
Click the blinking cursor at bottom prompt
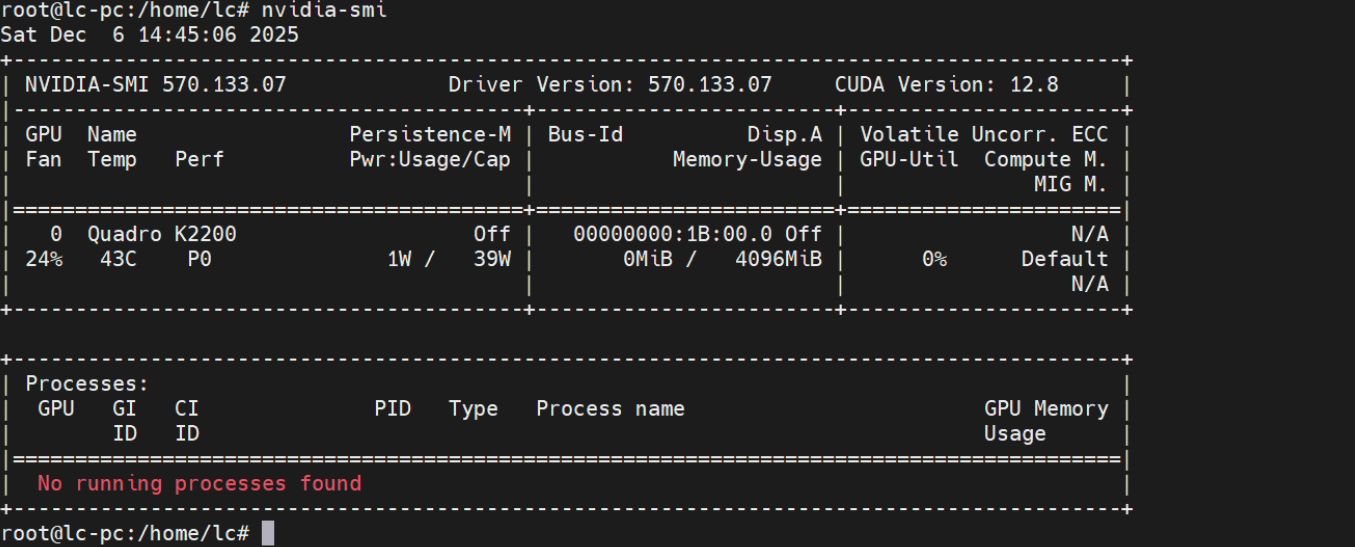coord(268,533)
